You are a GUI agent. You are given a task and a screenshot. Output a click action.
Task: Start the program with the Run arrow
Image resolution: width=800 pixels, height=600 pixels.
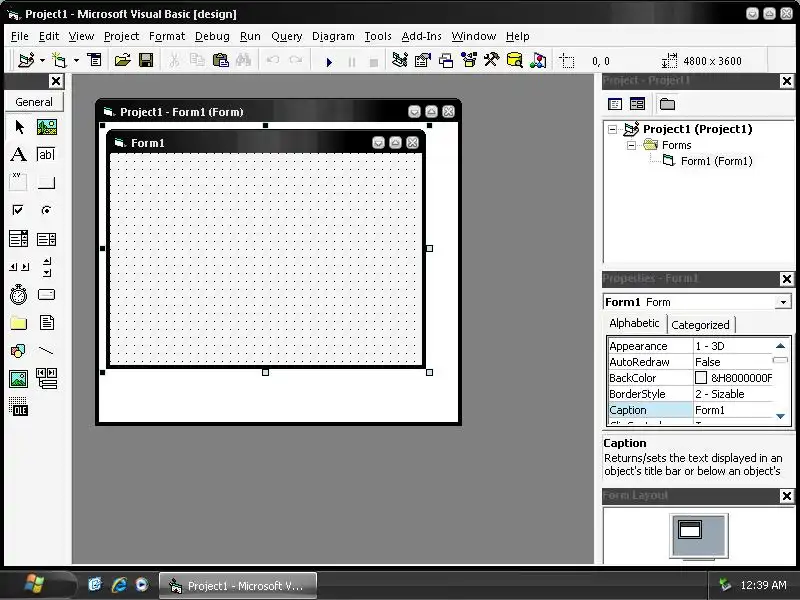pyautogui.click(x=329, y=62)
